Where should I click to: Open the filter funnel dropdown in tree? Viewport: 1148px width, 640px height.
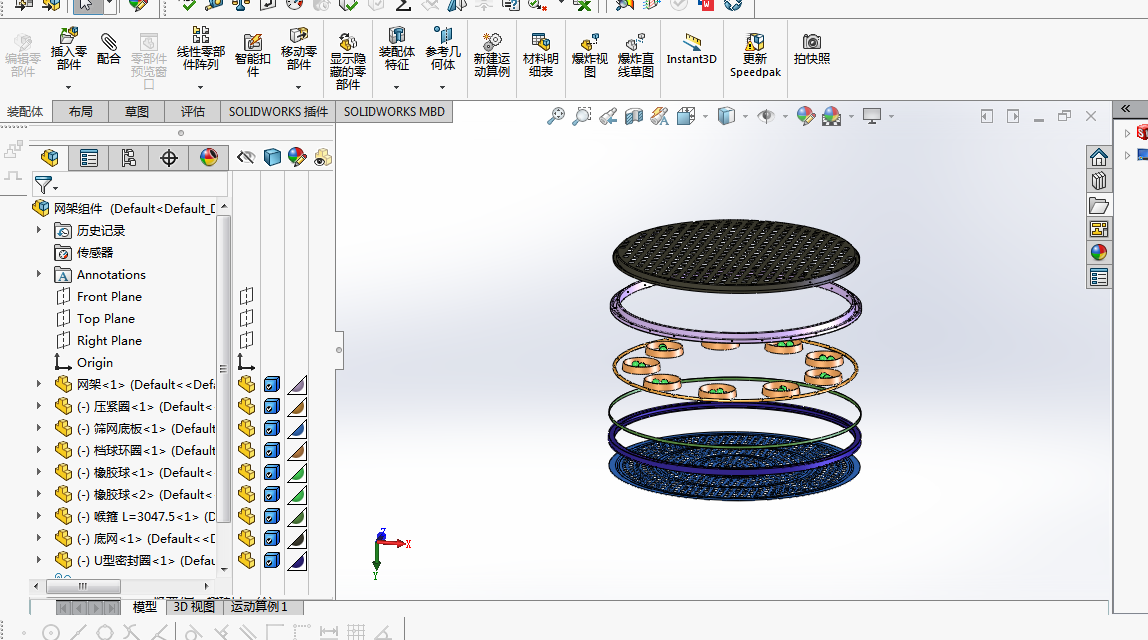pyautogui.click(x=56, y=188)
